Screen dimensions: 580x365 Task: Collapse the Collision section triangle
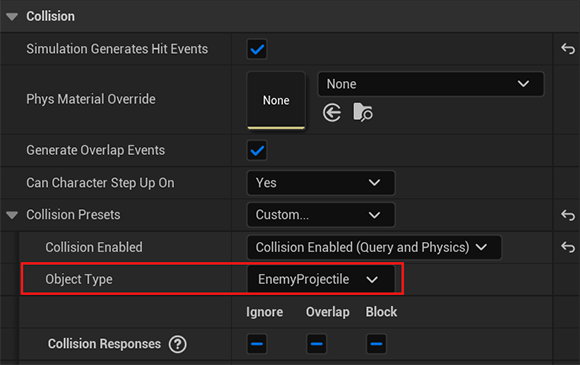(12, 17)
